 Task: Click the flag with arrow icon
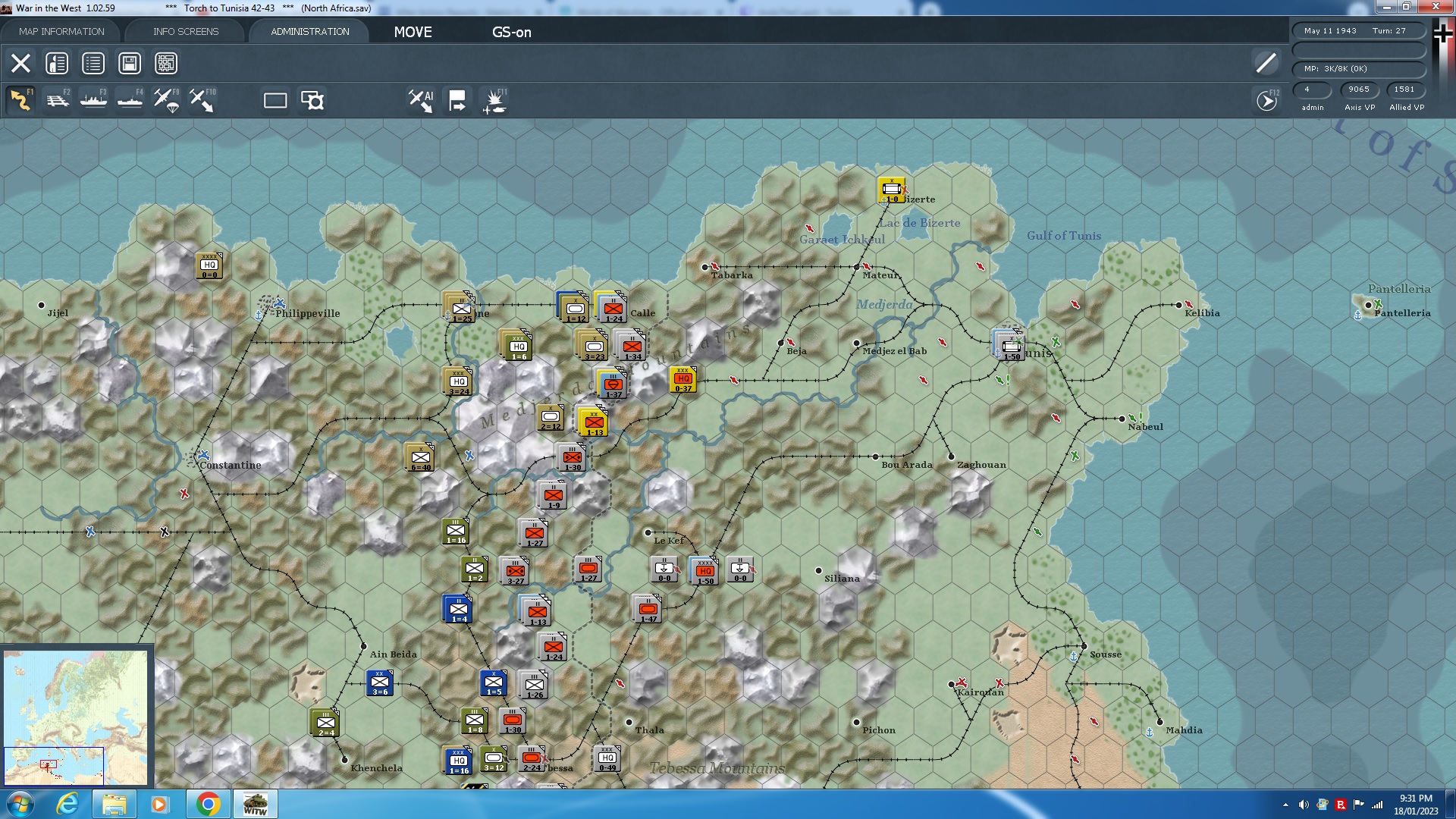click(x=457, y=100)
